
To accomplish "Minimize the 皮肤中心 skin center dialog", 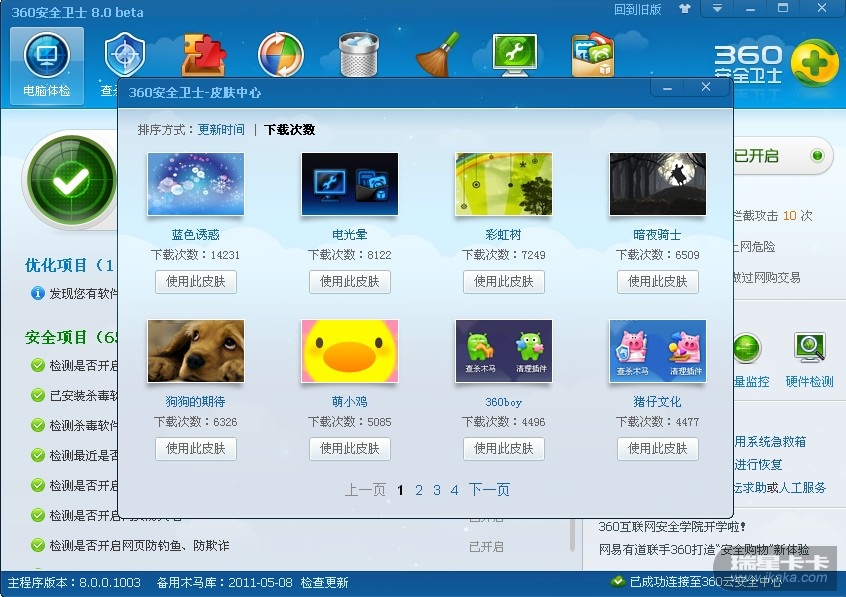I will 667,87.
